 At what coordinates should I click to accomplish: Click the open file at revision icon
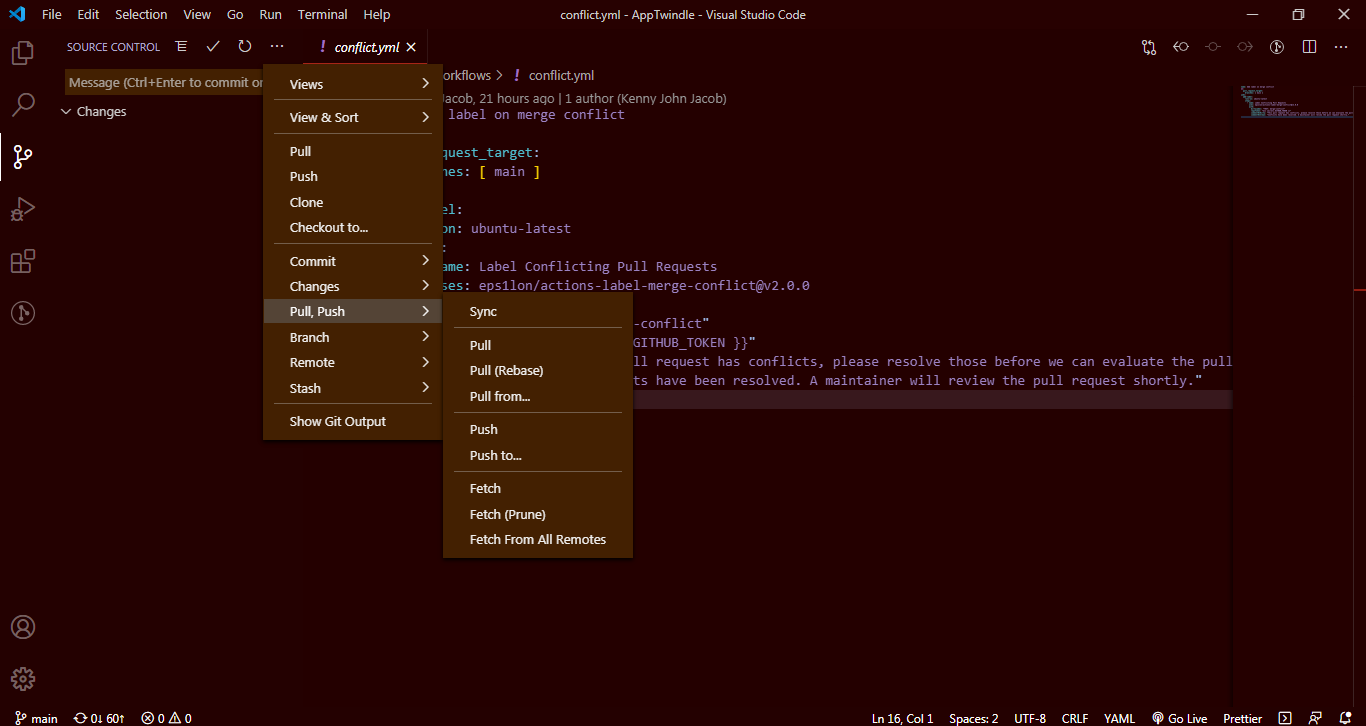tap(1277, 46)
